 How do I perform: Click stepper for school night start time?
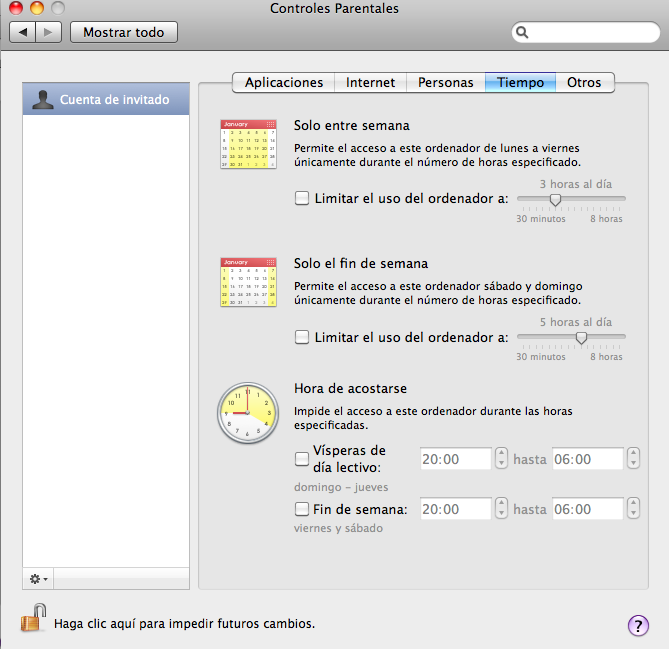click(x=502, y=459)
